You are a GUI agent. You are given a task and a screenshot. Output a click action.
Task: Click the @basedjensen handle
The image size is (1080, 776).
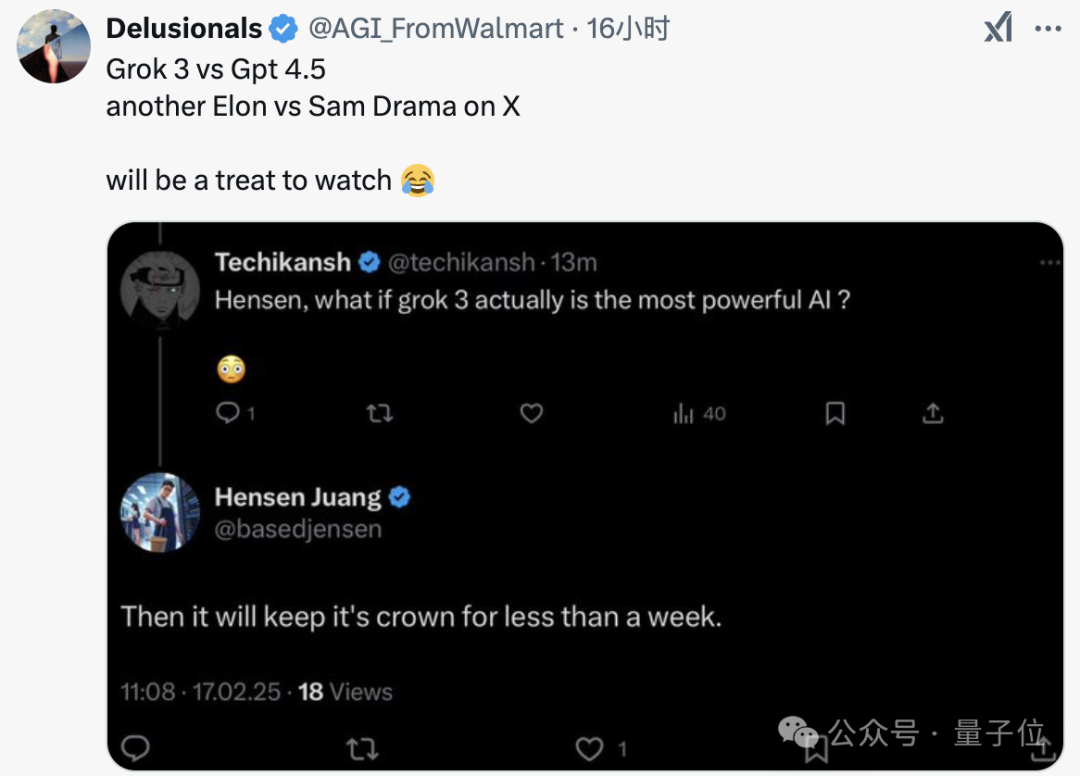point(298,529)
